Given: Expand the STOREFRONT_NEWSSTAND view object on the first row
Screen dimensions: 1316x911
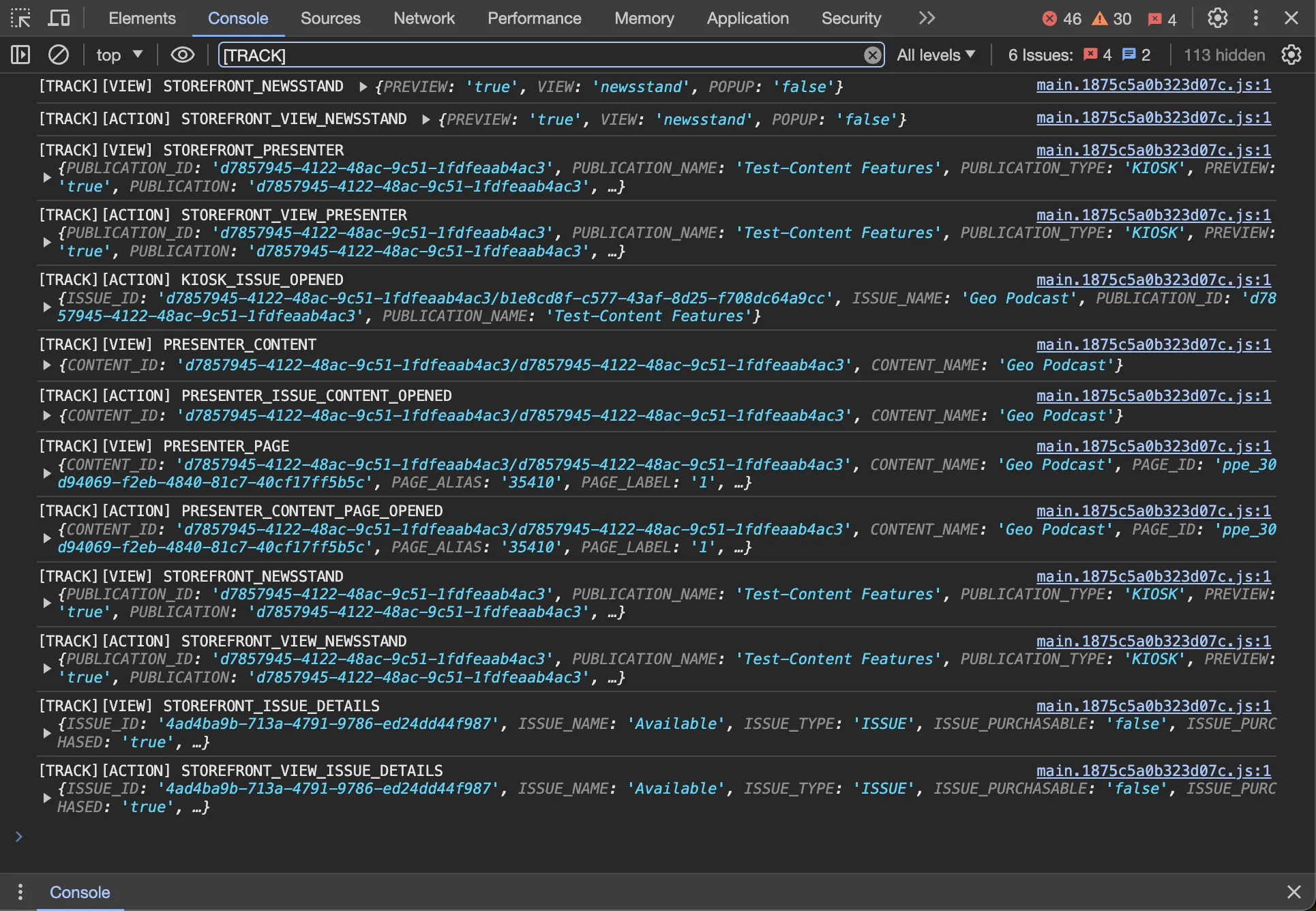Looking at the screenshot, I should tap(363, 87).
